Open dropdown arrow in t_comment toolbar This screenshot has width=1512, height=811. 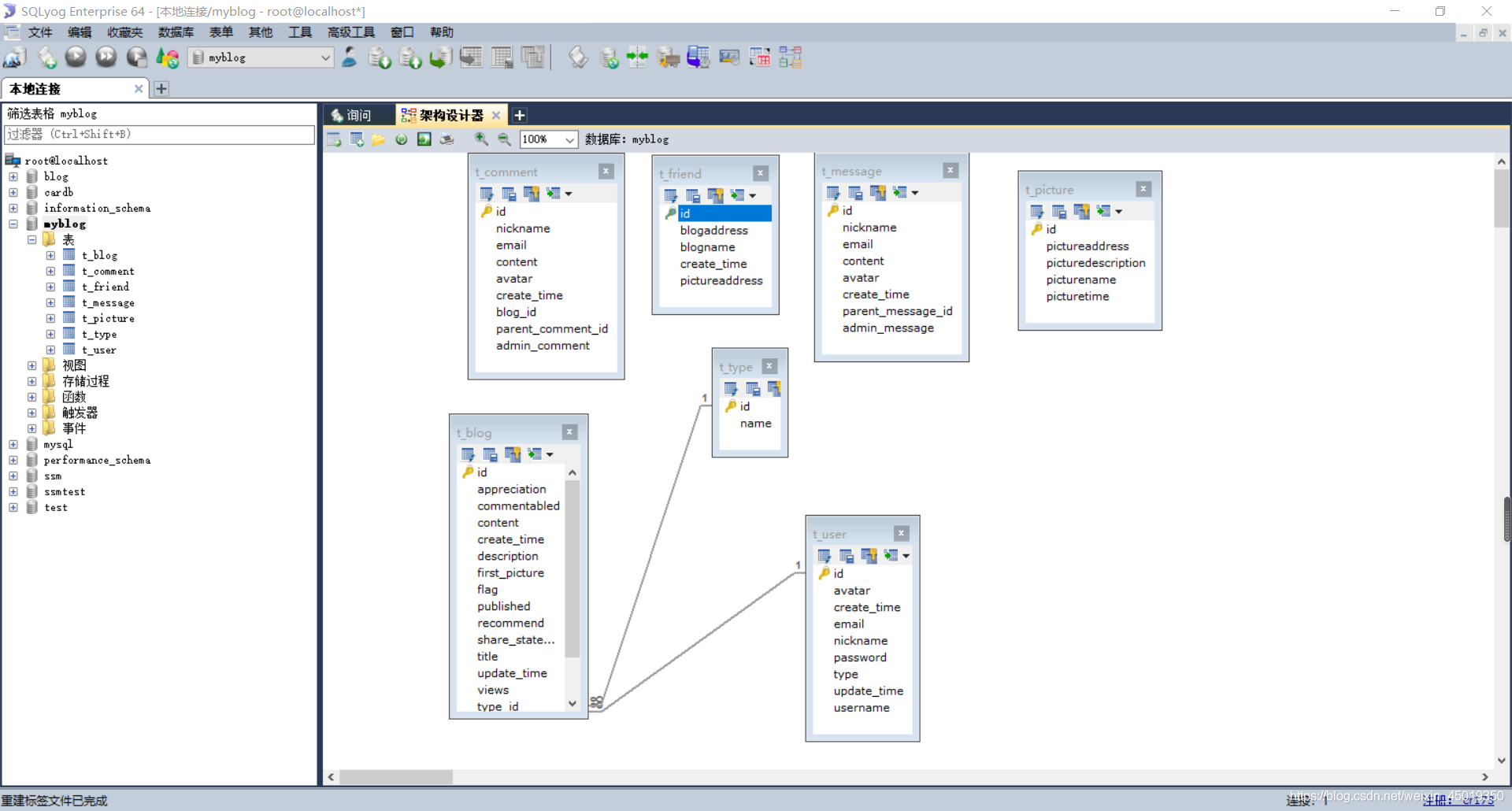569,194
